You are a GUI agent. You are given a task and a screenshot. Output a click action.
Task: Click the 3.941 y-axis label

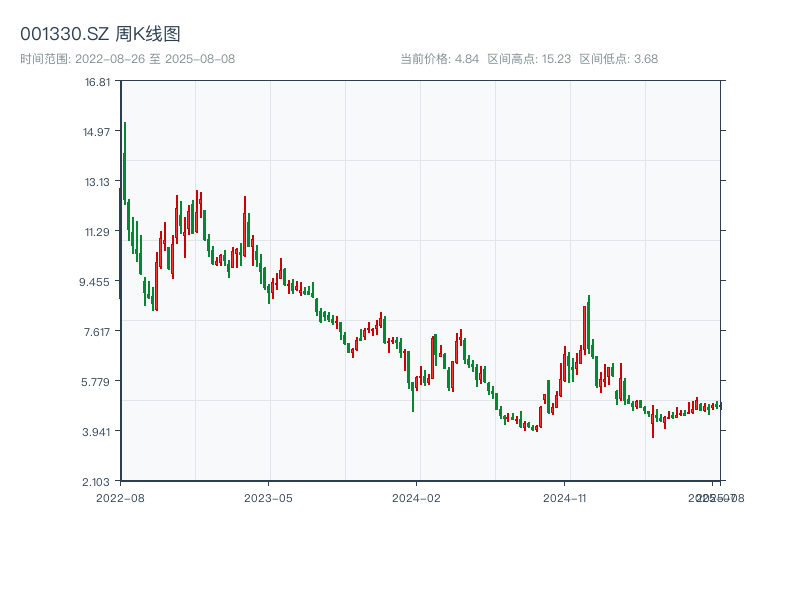click(96, 432)
